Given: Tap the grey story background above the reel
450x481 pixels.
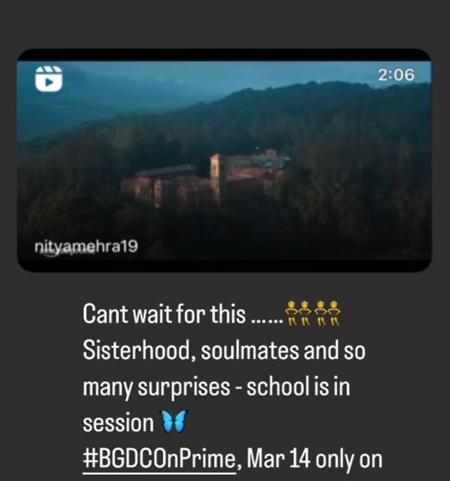Looking at the screenshot, I should coord(225,23).
